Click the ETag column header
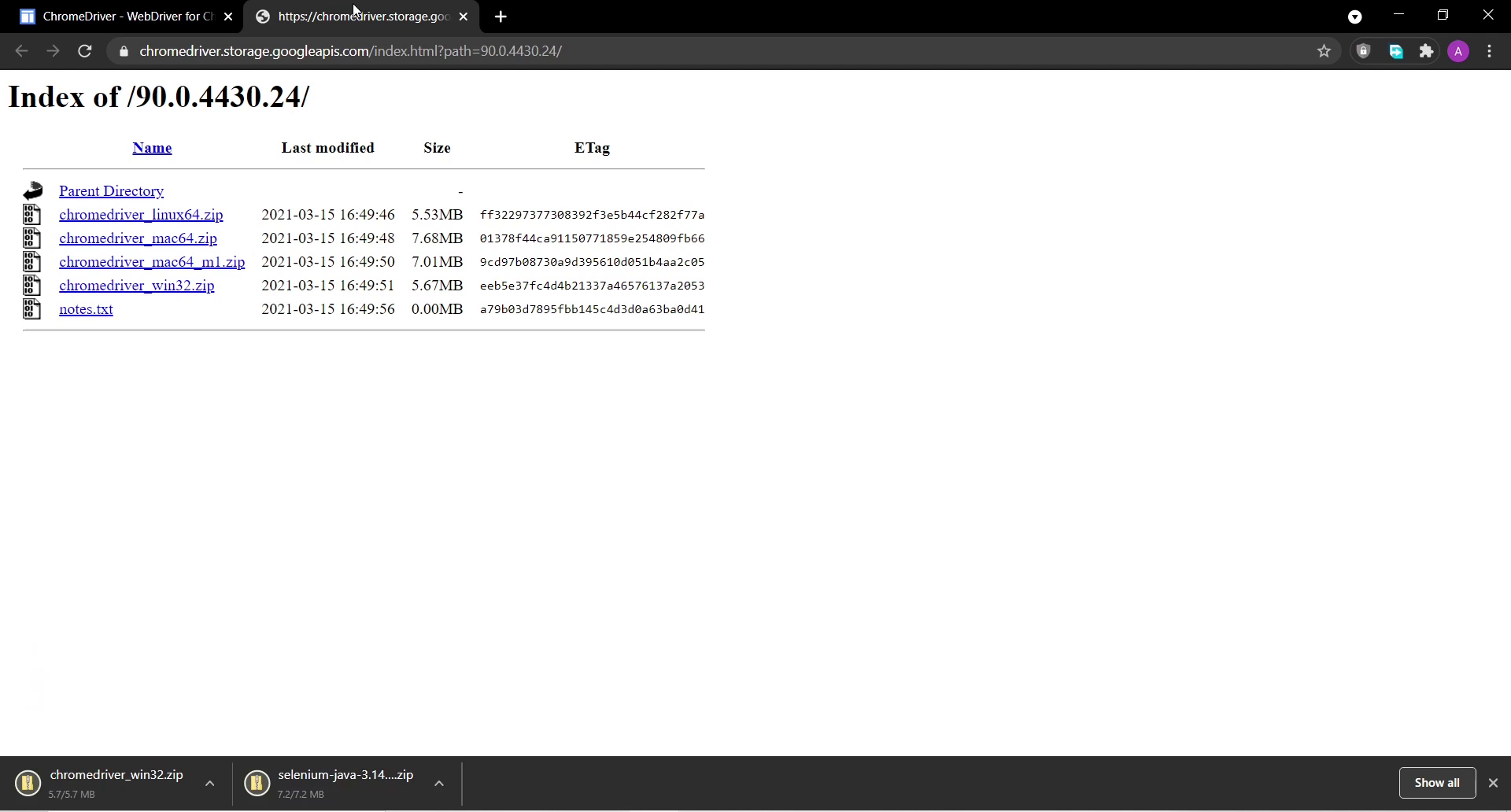The height and width of the screenshot is (812, 1511). 592,148
